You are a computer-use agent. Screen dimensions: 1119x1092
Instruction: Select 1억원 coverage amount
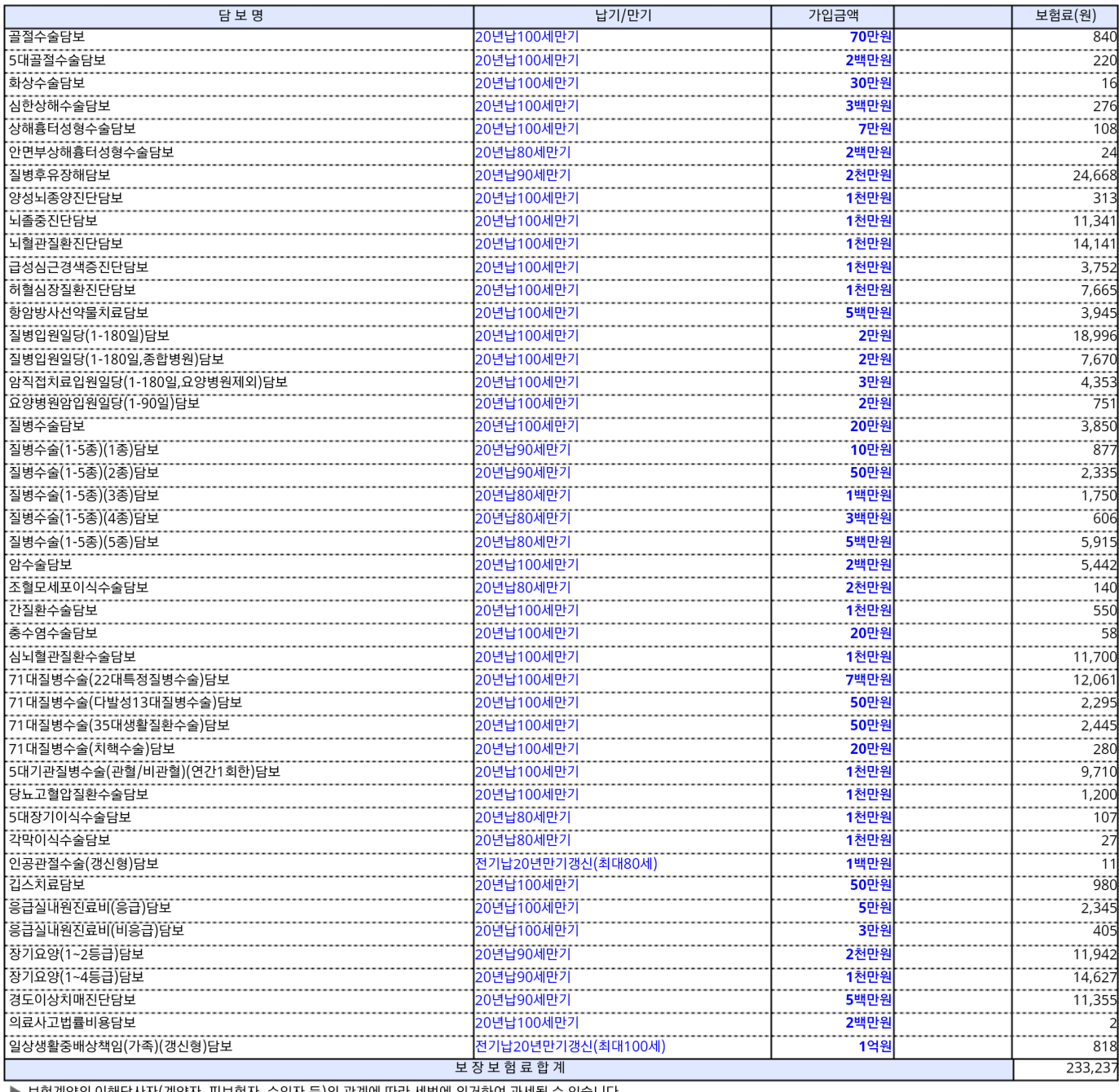(x=875, y=1046)
